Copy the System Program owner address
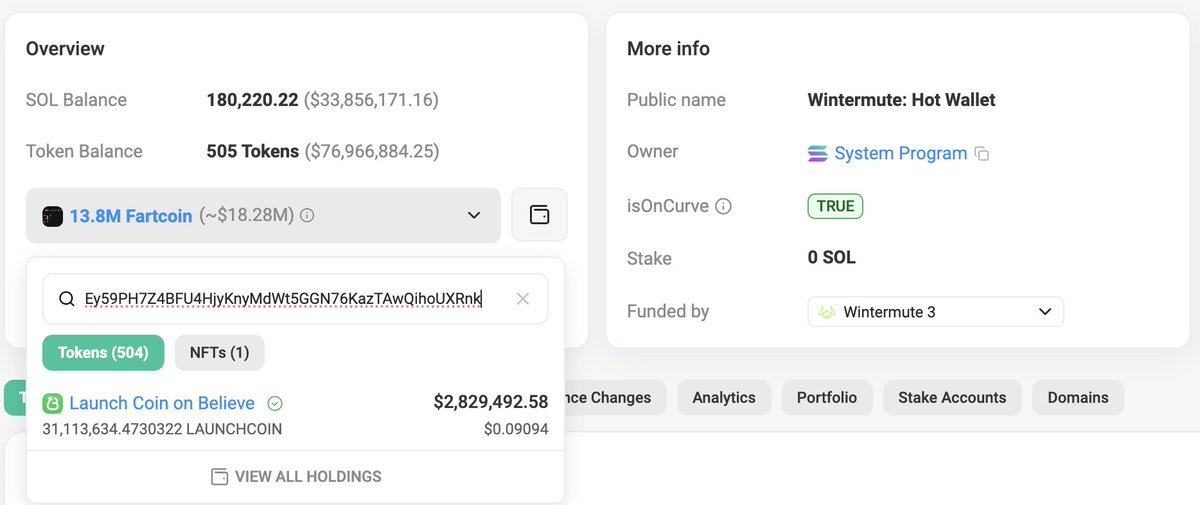 982,154
